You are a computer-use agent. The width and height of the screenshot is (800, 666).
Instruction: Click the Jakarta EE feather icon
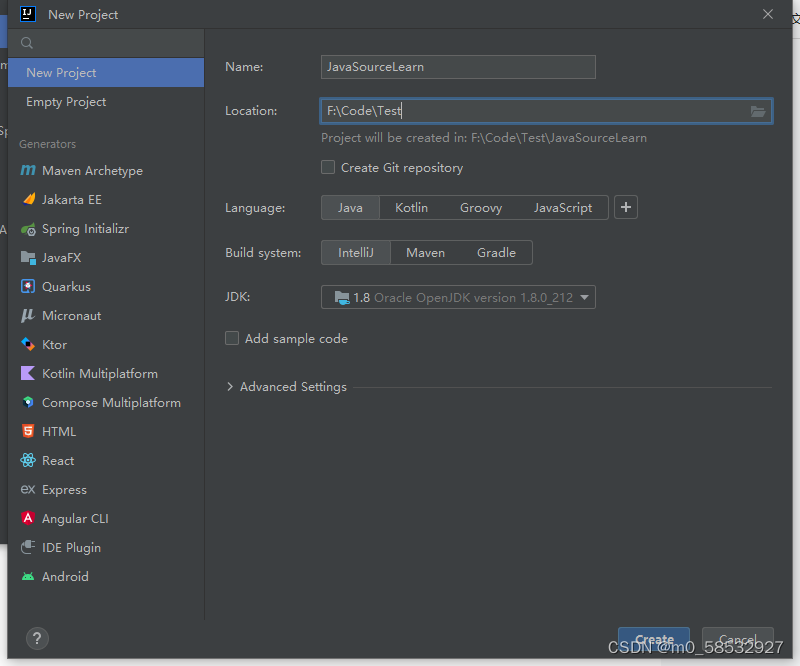pos(29,199)
